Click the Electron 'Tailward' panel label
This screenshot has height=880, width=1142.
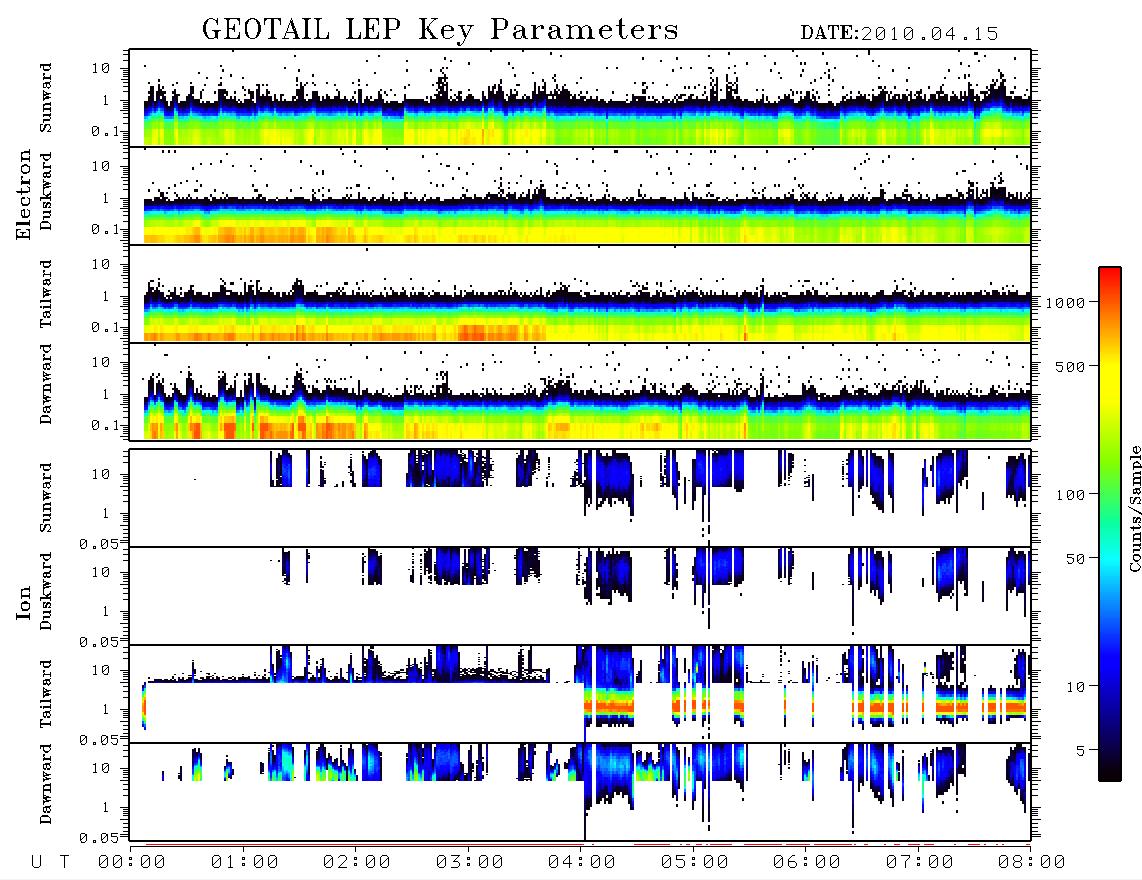[46, 294]
